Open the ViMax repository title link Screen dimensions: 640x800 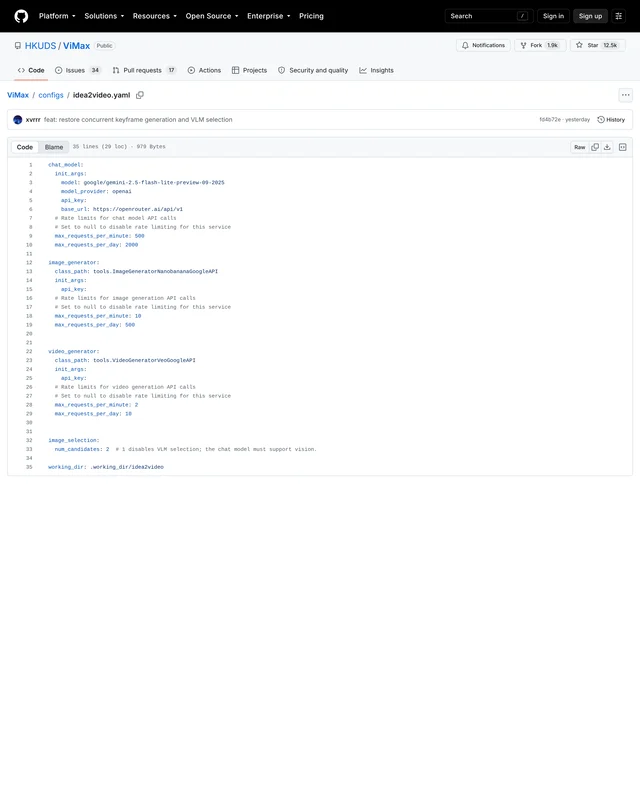click(77, 45)
